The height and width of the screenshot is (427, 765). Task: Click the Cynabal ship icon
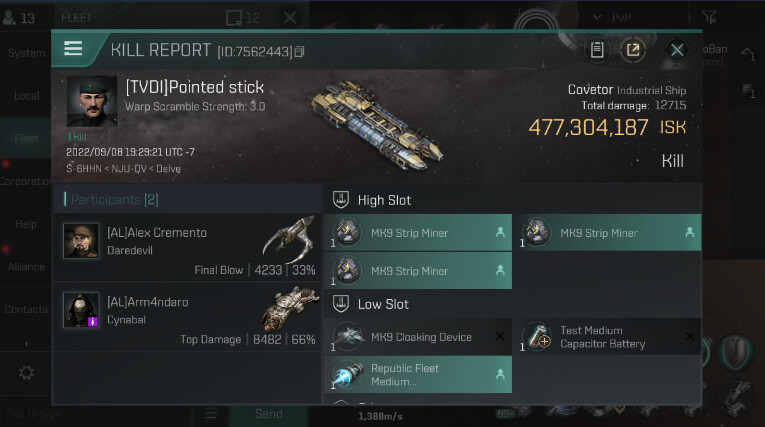pyautogui.click(x=290, y=309)
